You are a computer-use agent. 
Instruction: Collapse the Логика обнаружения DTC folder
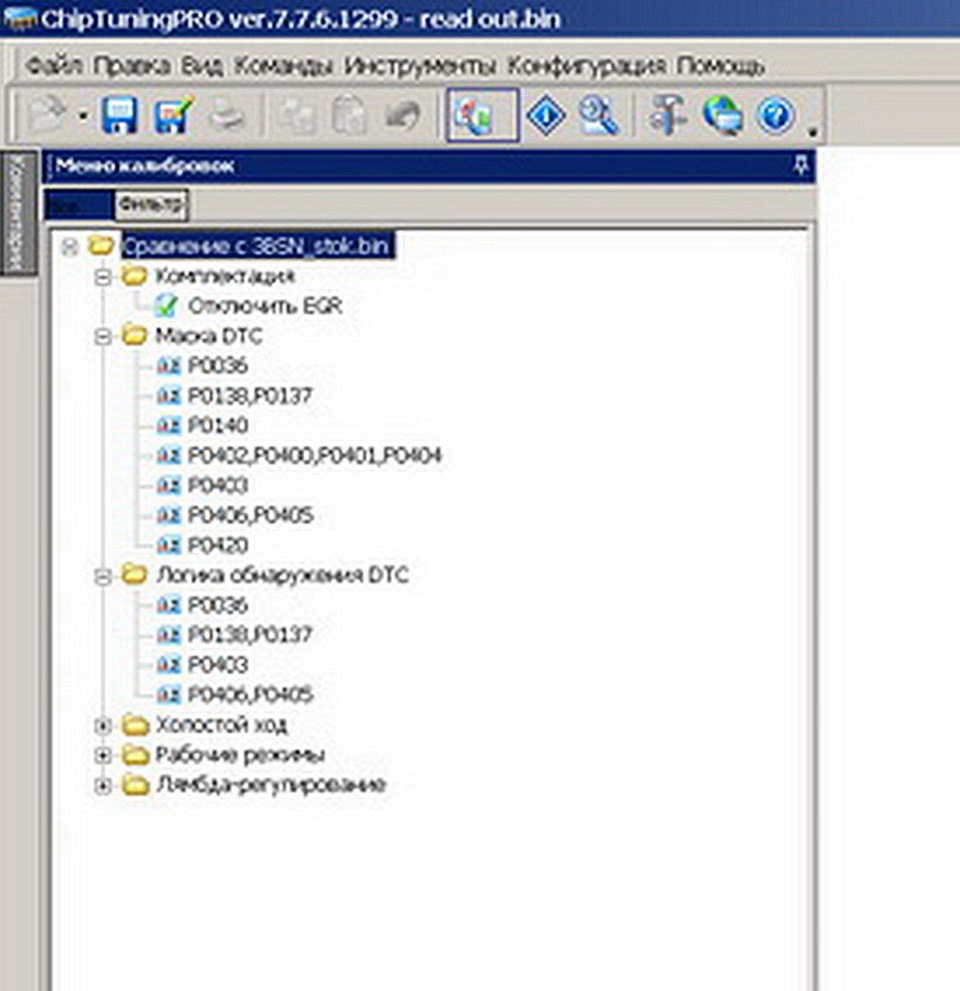pyautogui.click(x=102, y=576)
